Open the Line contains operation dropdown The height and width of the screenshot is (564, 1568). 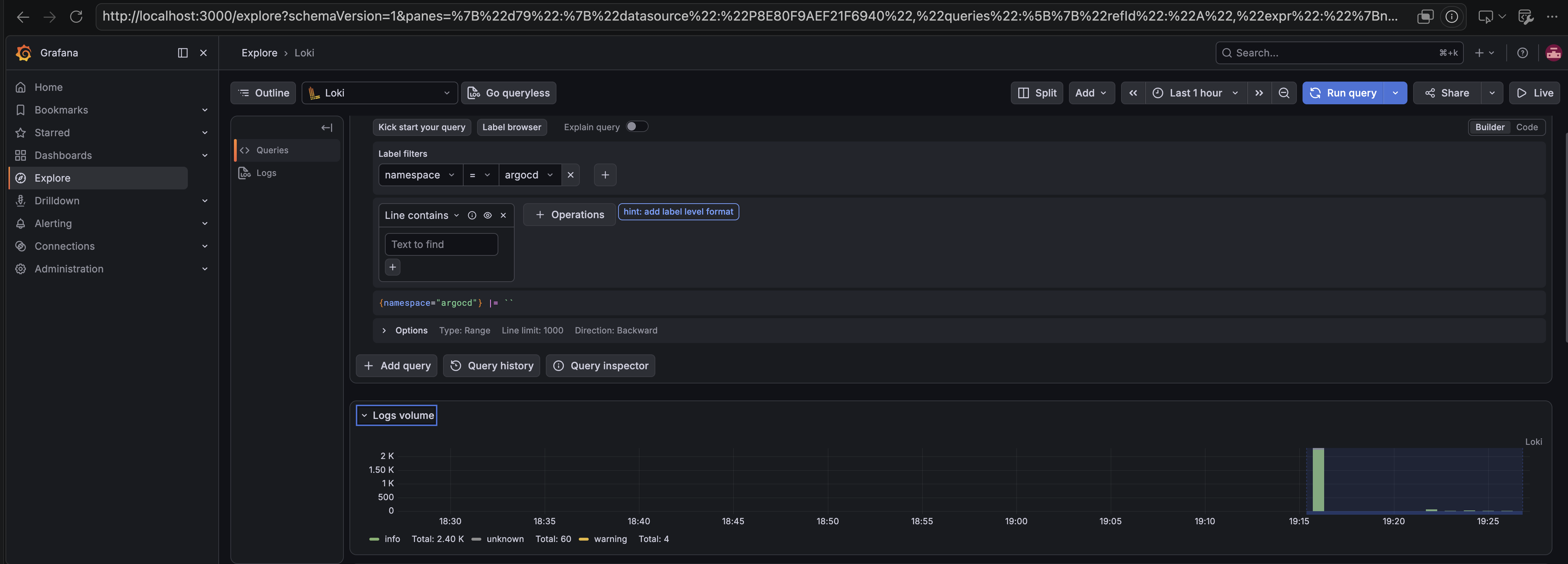[x=422, y=215]
